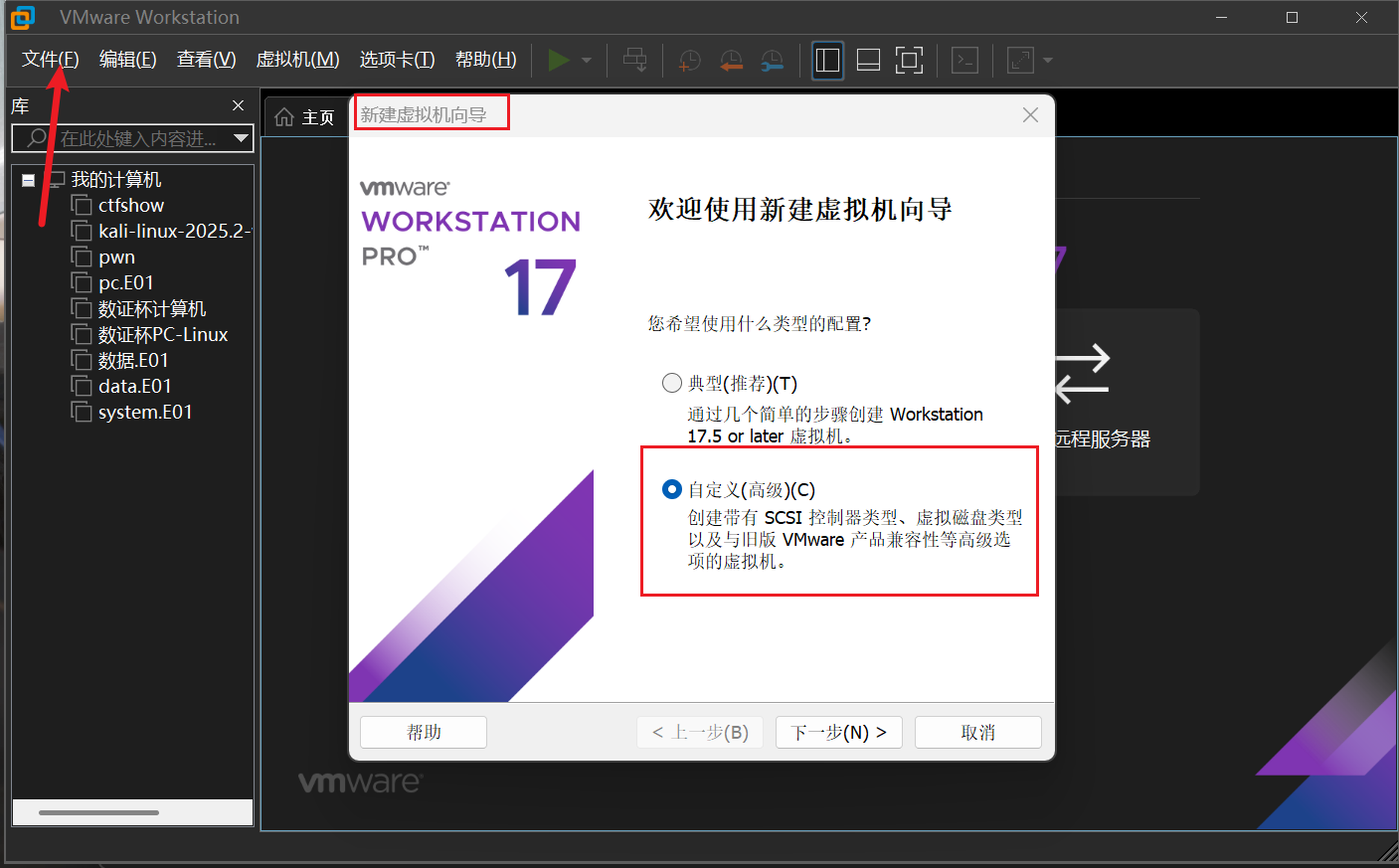
Task: Click the console view terminal icon
Action: click(x=964, y=61)
